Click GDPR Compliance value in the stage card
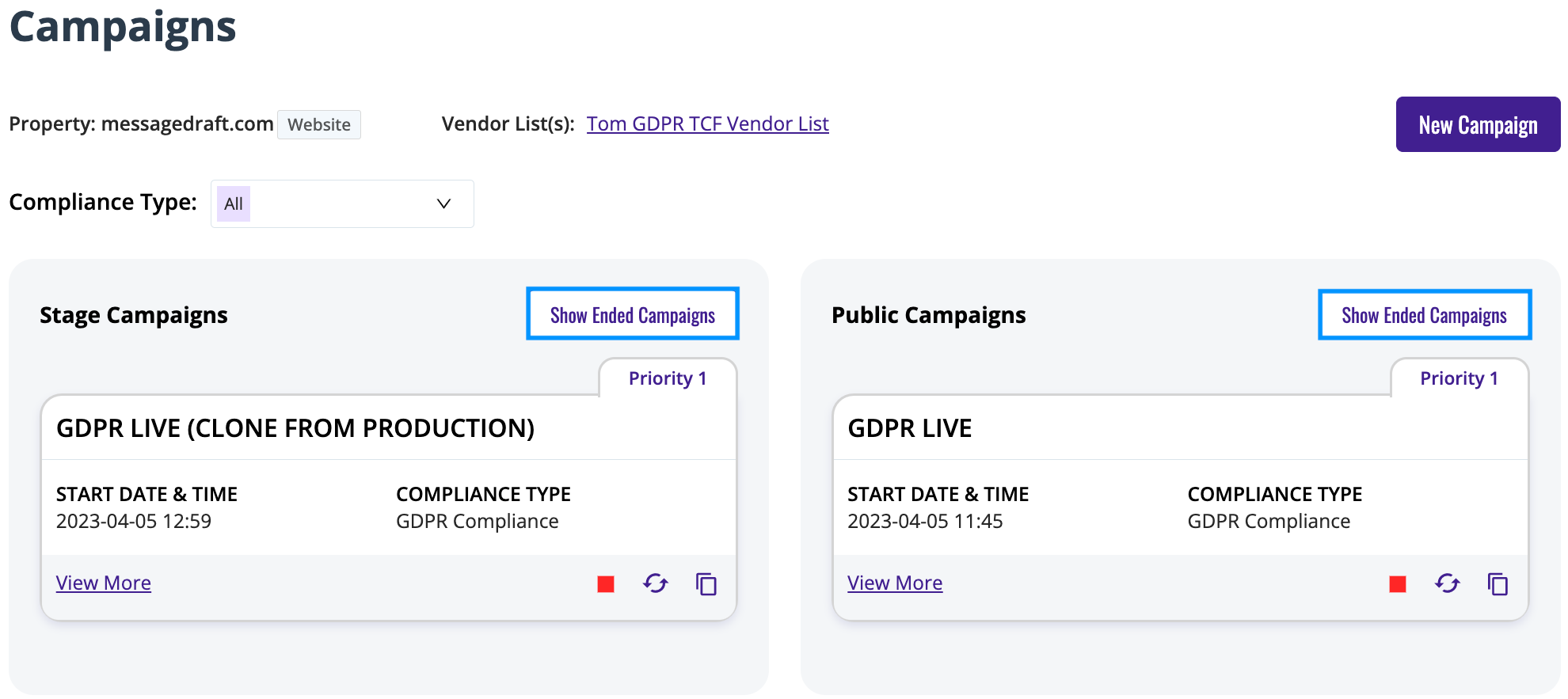The image size is (1568, 699). [478, 521]
